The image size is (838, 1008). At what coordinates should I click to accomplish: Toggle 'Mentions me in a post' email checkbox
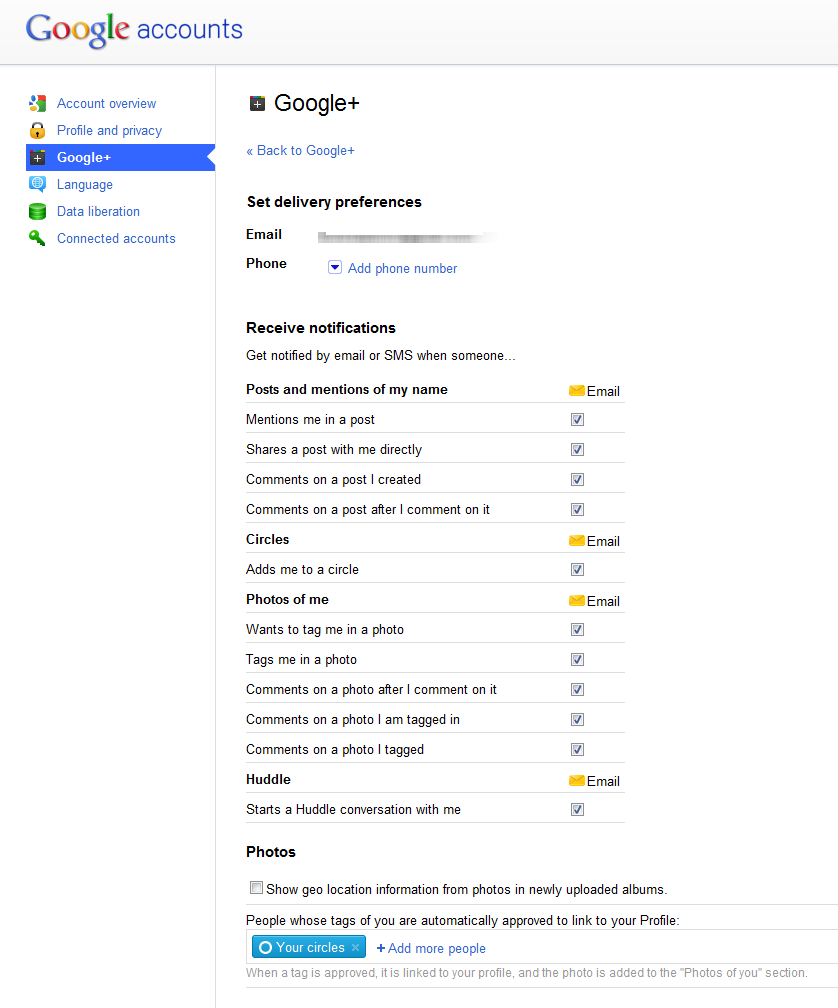(577, 420)
